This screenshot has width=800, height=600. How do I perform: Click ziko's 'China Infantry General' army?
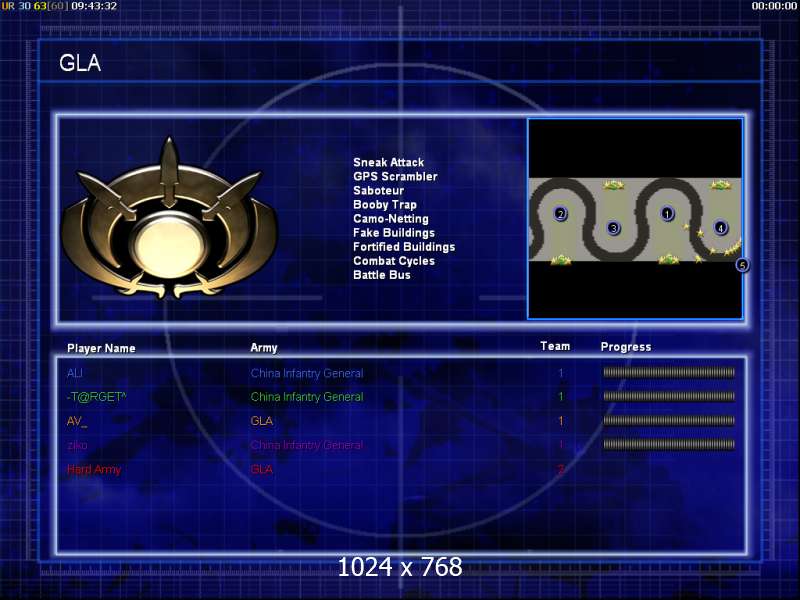[307, 445]
